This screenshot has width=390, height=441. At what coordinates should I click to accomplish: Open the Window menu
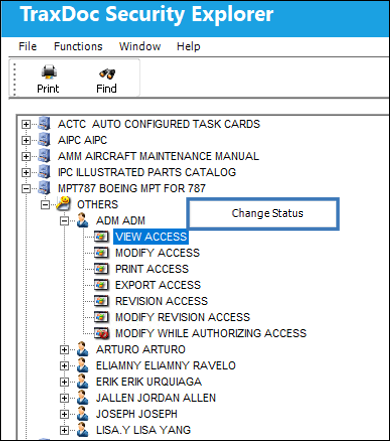tap(140, 46)
